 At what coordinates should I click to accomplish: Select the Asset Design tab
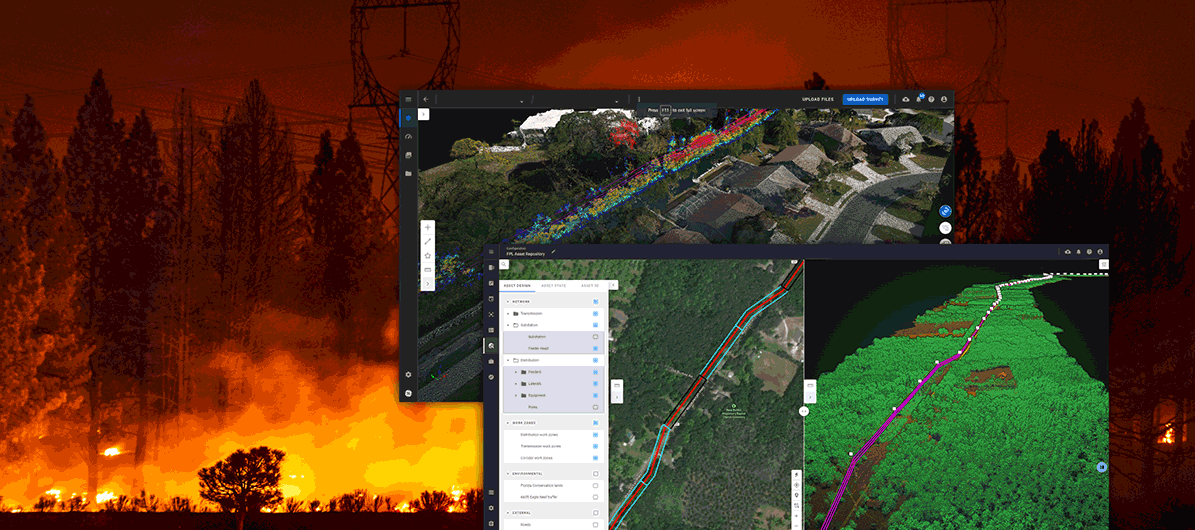pos(517,286)
